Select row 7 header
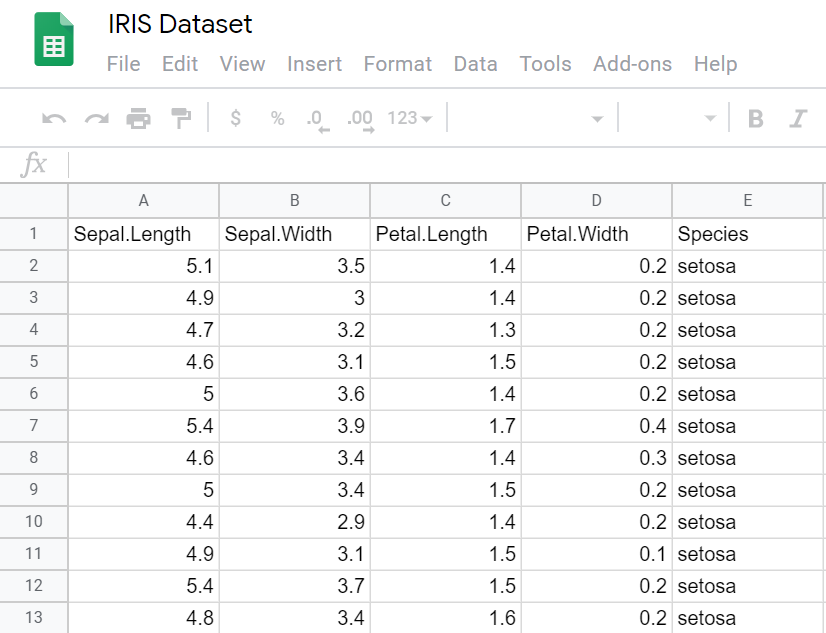826x633 pixels. tap(34, 426)
